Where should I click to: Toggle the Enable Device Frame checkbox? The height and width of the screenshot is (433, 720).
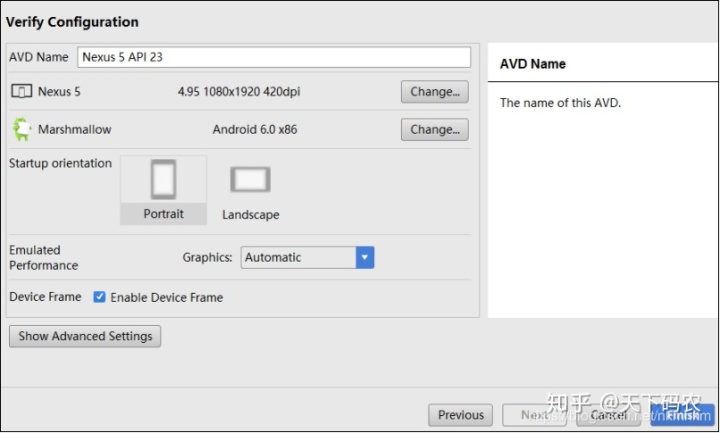click(x=99, y=297)
